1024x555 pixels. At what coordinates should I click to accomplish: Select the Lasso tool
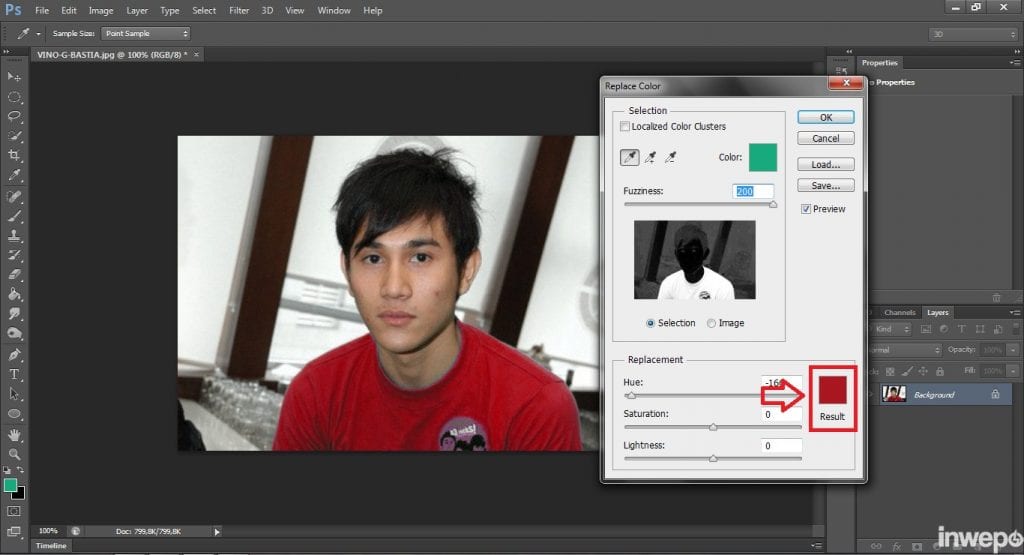click(x=14, y=116)
